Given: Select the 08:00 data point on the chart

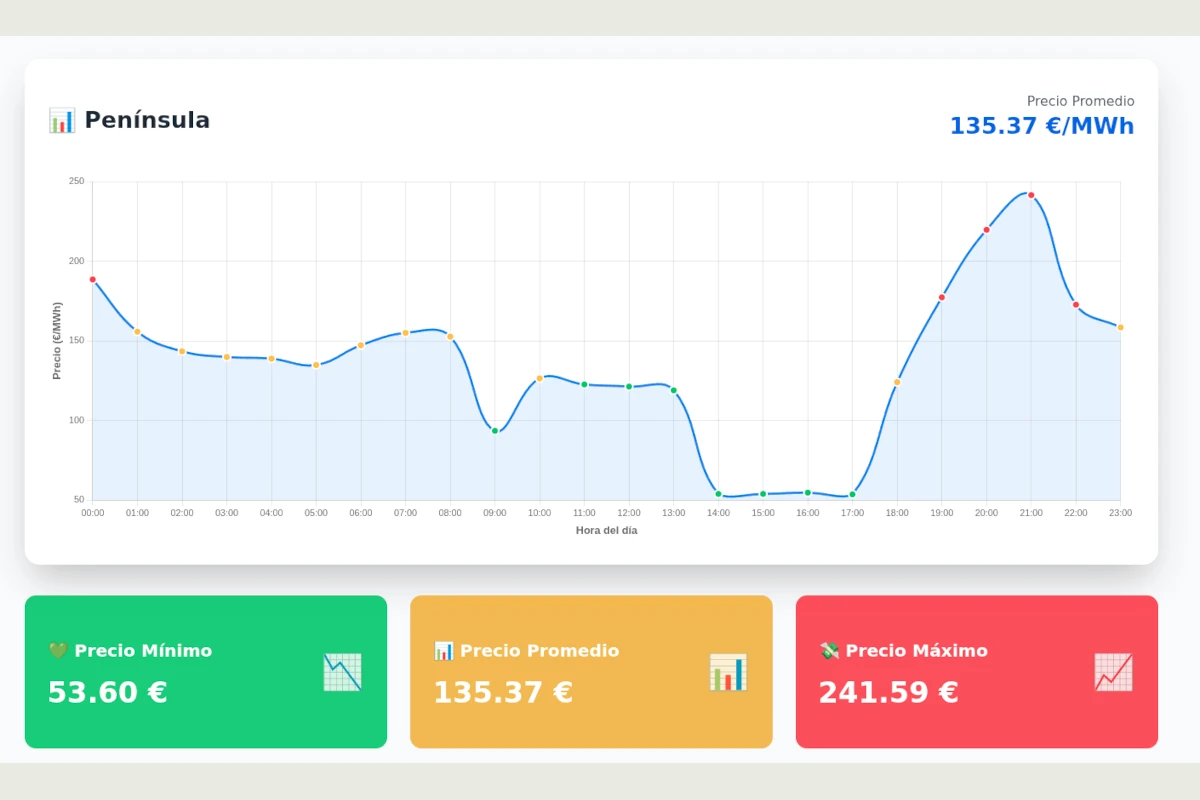Looking at the screenshot, I should (450, 337).
